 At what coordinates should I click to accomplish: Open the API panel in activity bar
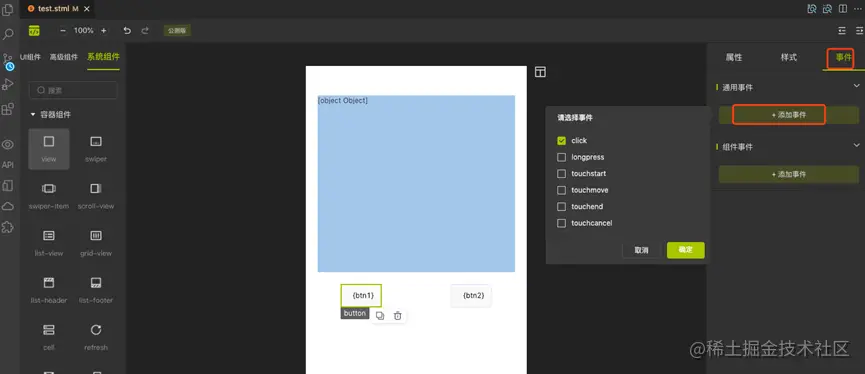tap(8, 165)
